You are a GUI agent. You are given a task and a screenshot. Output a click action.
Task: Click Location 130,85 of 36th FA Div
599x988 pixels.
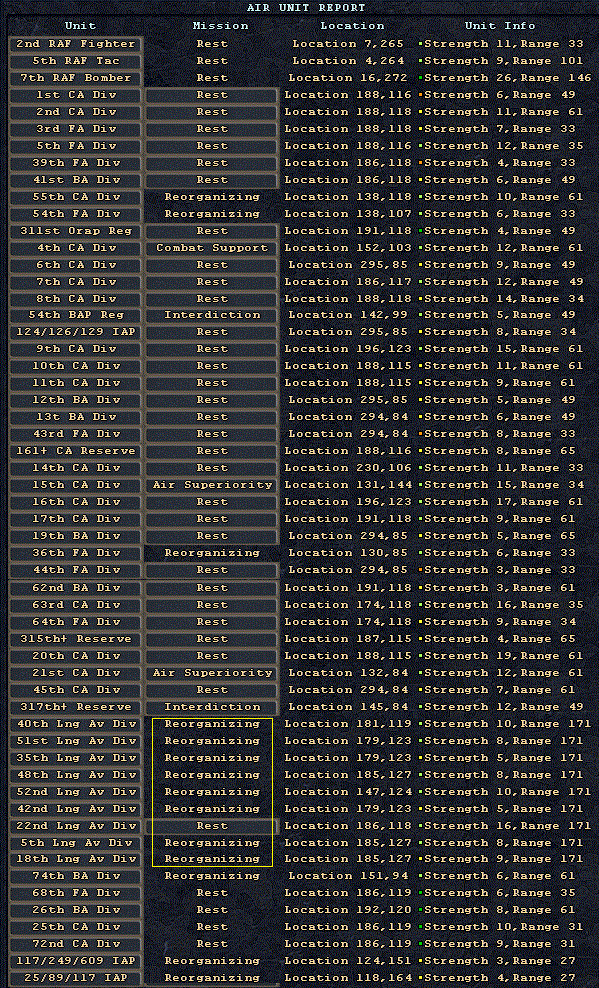348,553
